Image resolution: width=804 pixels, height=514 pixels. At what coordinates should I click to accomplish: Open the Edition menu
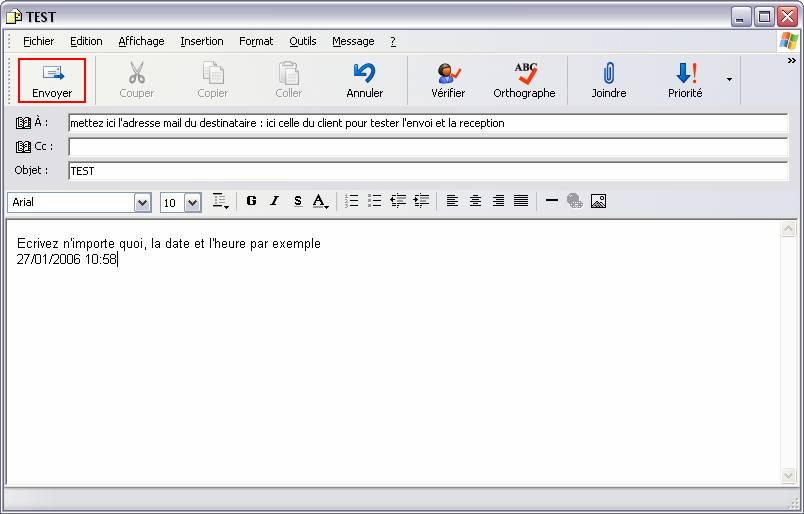pyautogui.click(x=86, y=41)
